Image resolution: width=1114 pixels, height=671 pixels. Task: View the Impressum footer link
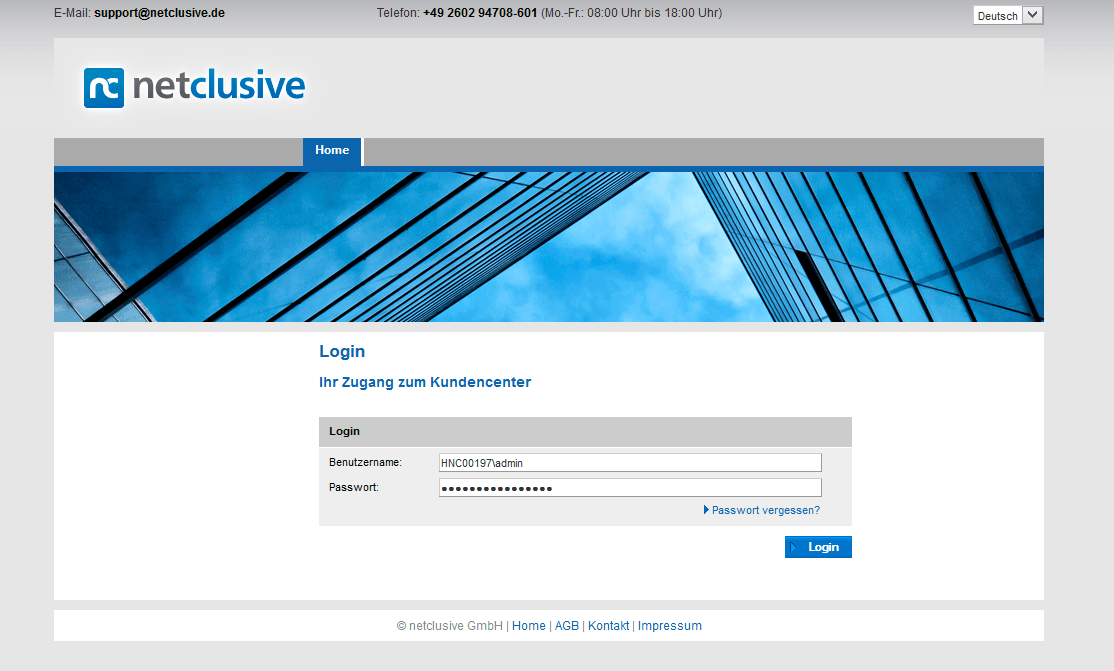click(670, 626)
